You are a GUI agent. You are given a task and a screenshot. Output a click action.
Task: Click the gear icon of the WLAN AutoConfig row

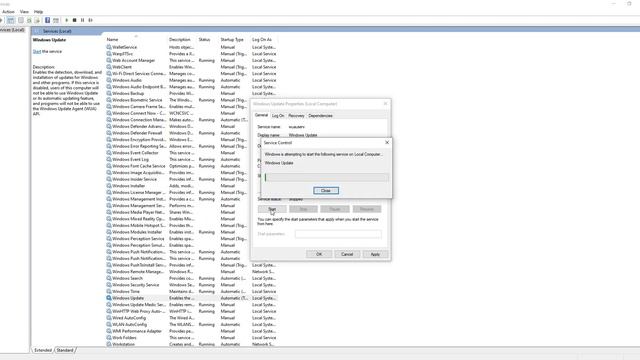(109, 324)
